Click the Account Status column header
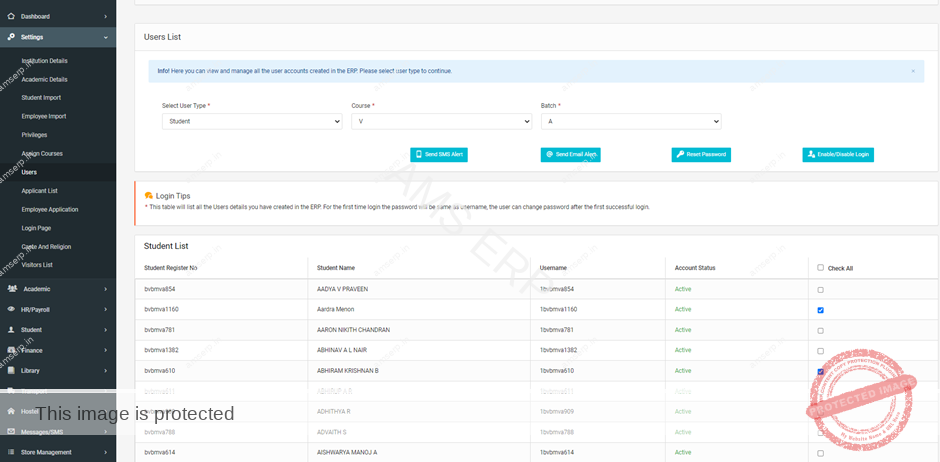 pyautogui.click(x=695, y=268)
